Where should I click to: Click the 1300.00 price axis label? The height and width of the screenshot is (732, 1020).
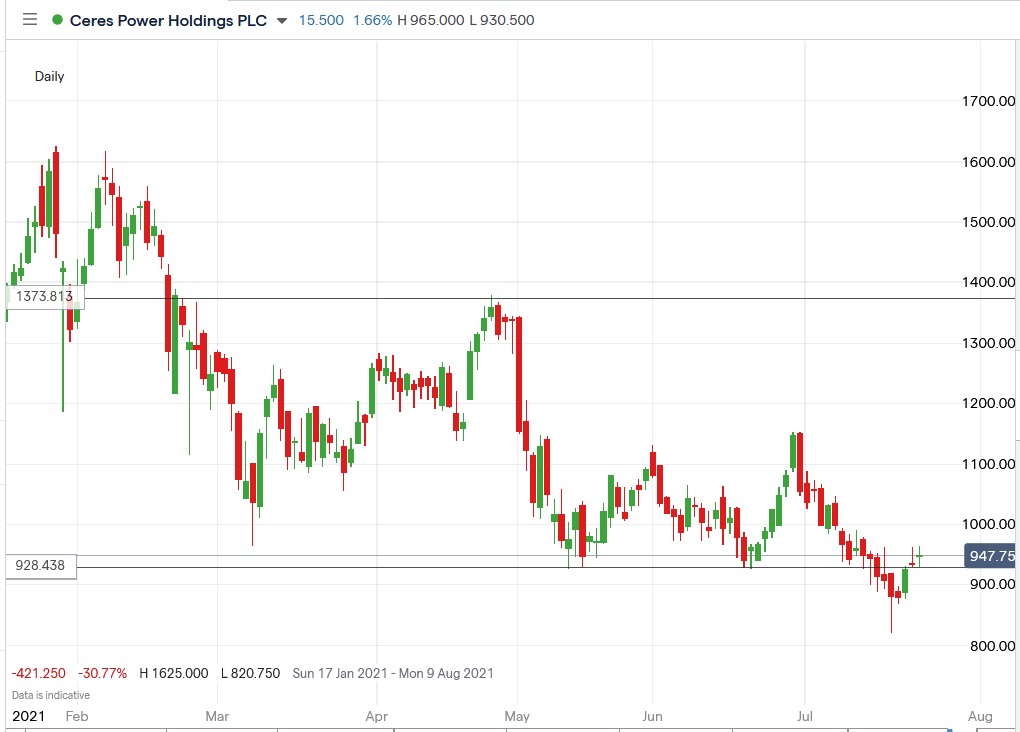988,343
